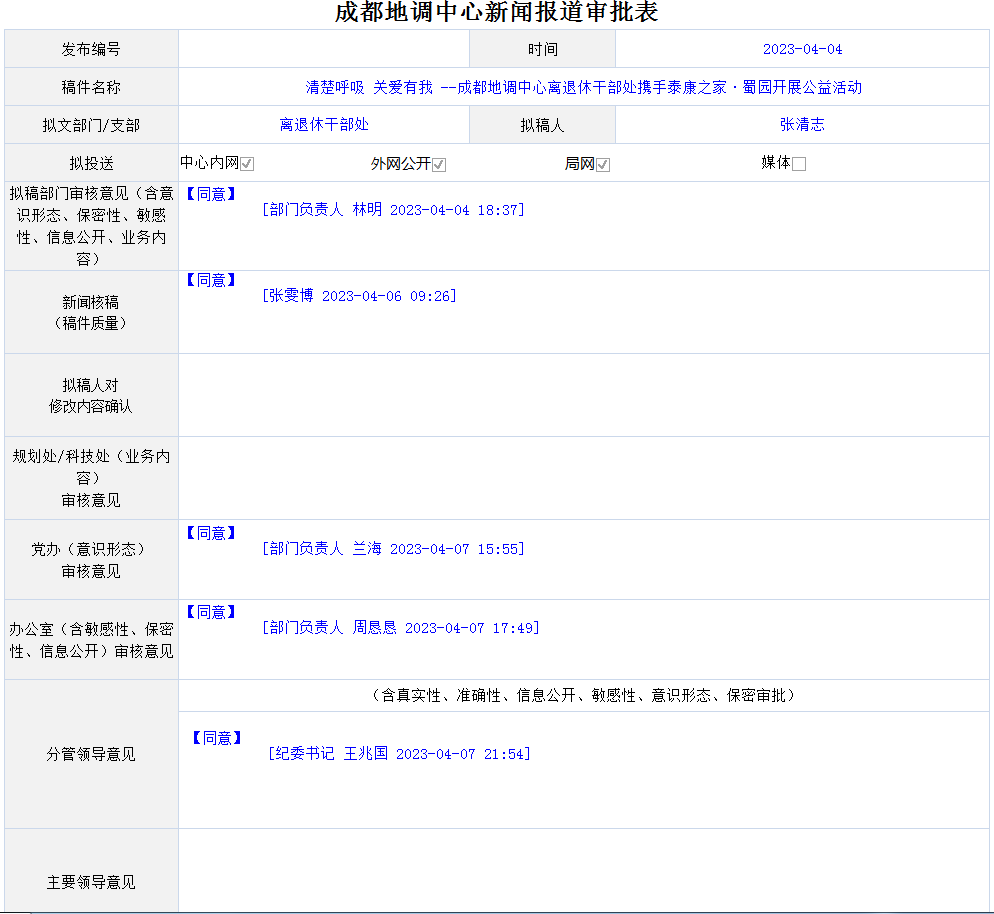Click 【同意】 in the 新闻核稿 row

(x=211, y=280)
